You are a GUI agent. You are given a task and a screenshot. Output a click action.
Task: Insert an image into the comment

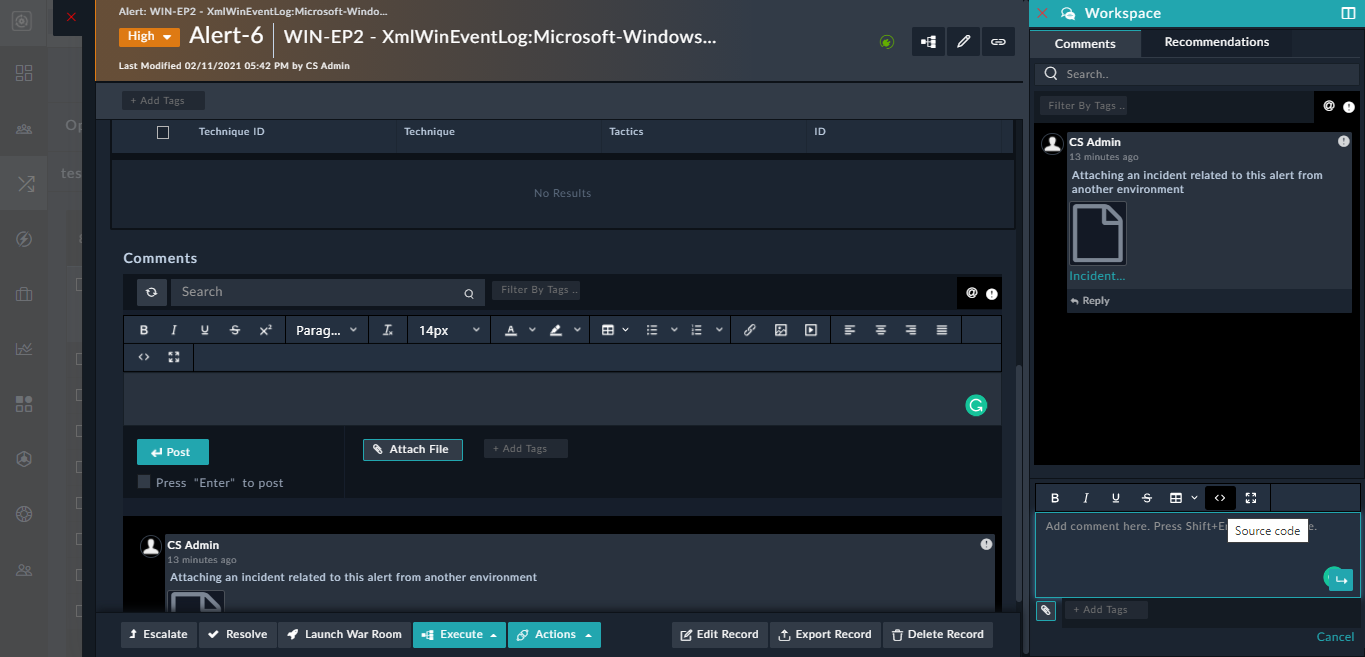[780, 329]
